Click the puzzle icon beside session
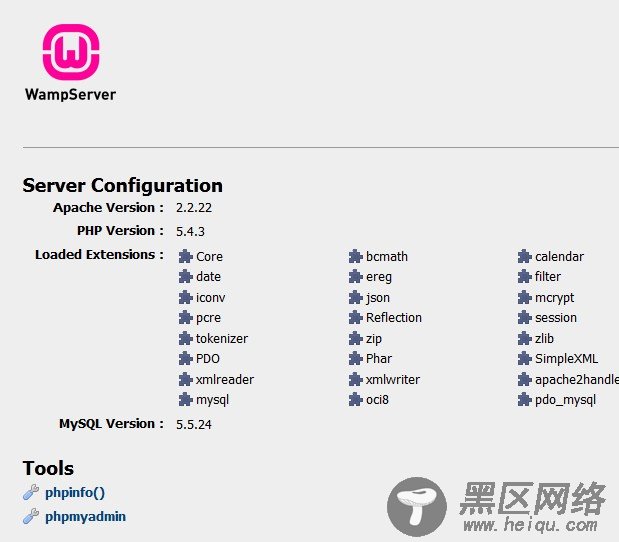Viewport: 619px width, 542px height. 524,317
